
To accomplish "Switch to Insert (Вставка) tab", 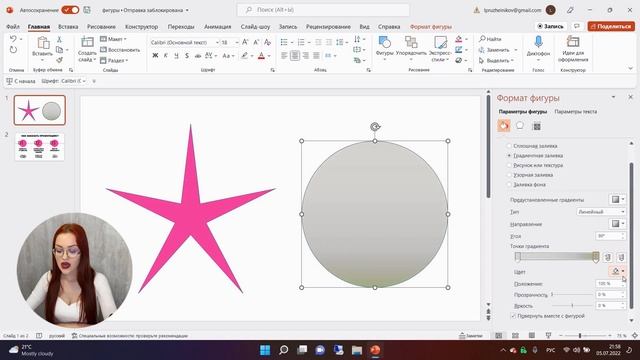I will click(68, 27).
